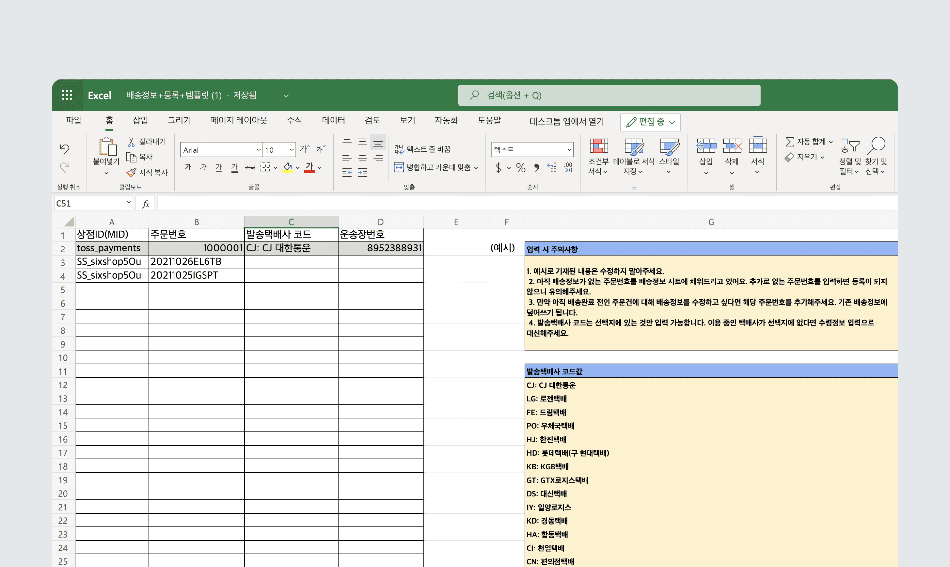This screenshot has height=567, width=950.
Task: Open Editing mode (편집 중) dropdown
Action: [650, 122]
